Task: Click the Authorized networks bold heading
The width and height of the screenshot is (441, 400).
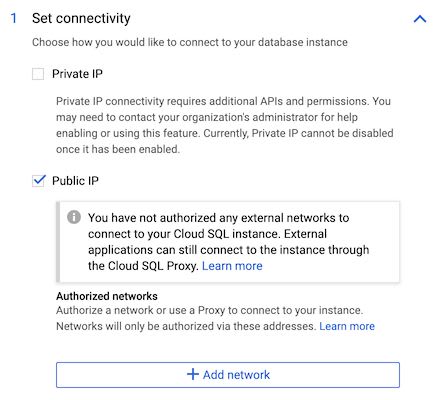Action: [107, 296]
